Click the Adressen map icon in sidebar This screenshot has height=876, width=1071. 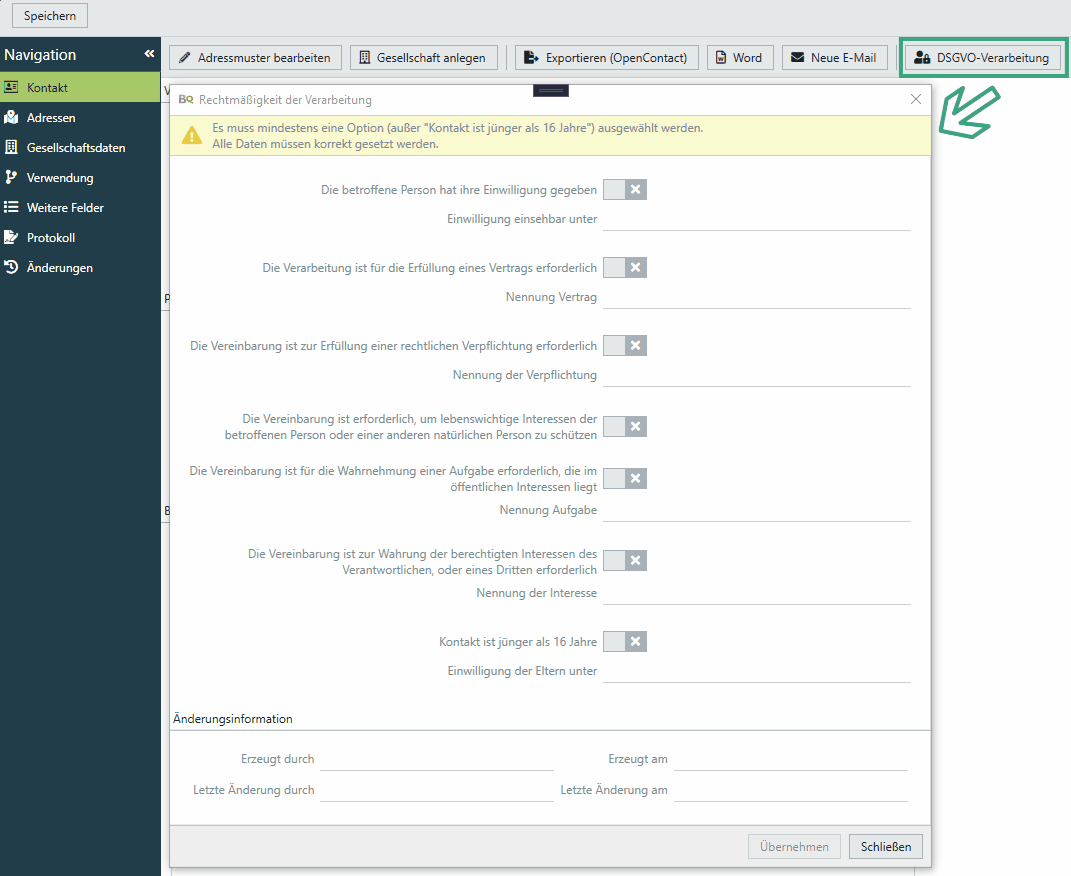coord(11,118)
